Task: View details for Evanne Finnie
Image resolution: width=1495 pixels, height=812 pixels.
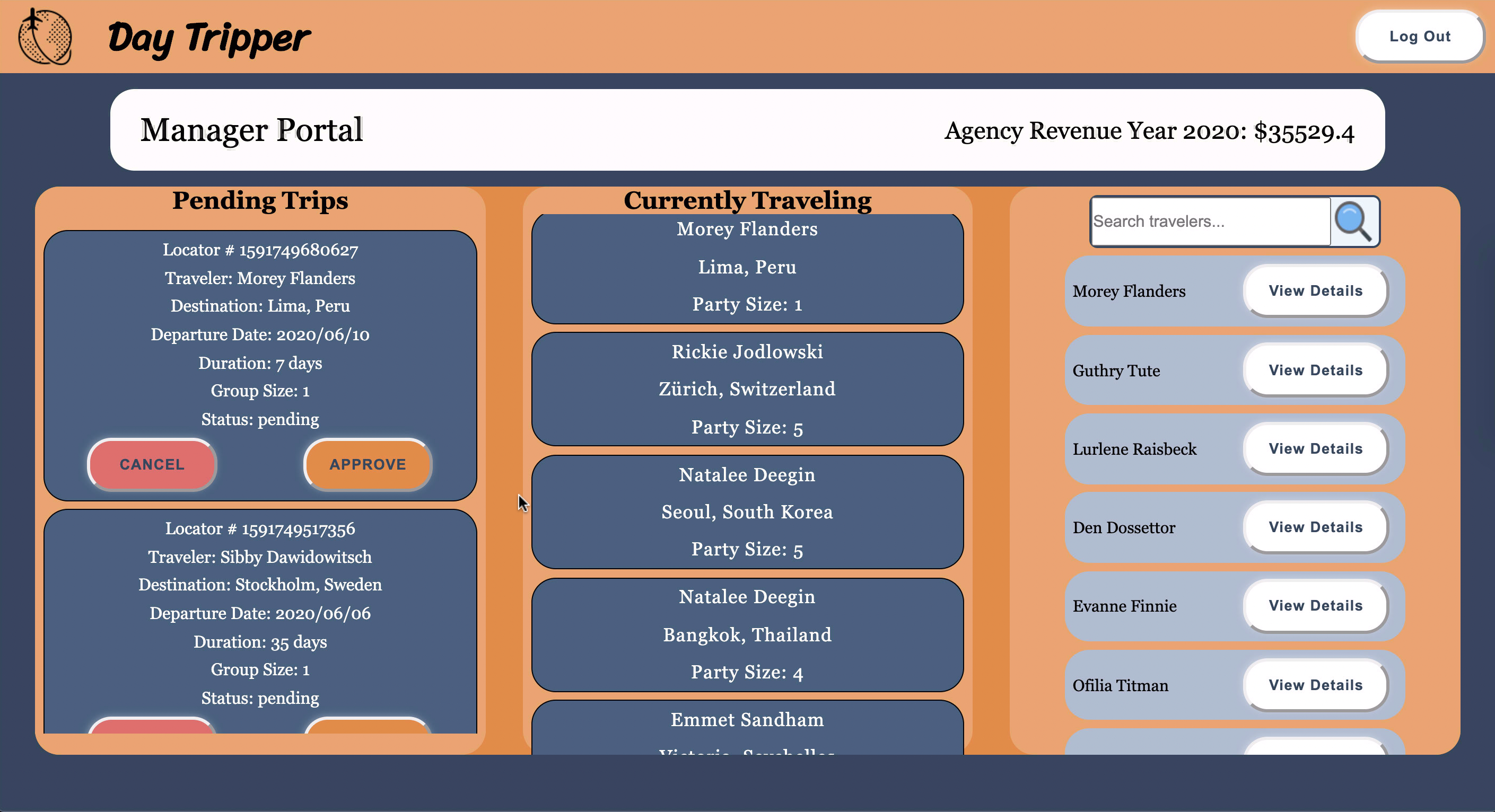Action: (1315, 605)
